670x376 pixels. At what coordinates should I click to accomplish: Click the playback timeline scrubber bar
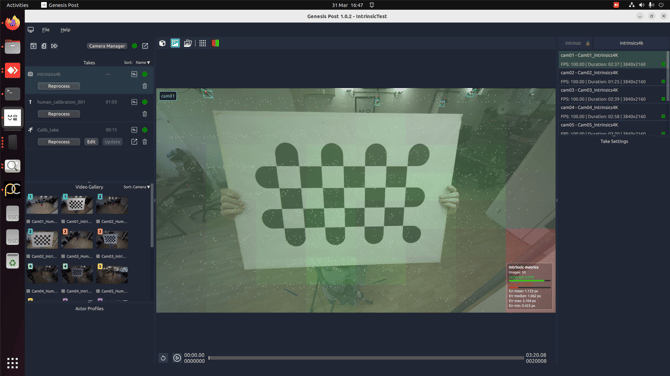click(x=366, y=358)
